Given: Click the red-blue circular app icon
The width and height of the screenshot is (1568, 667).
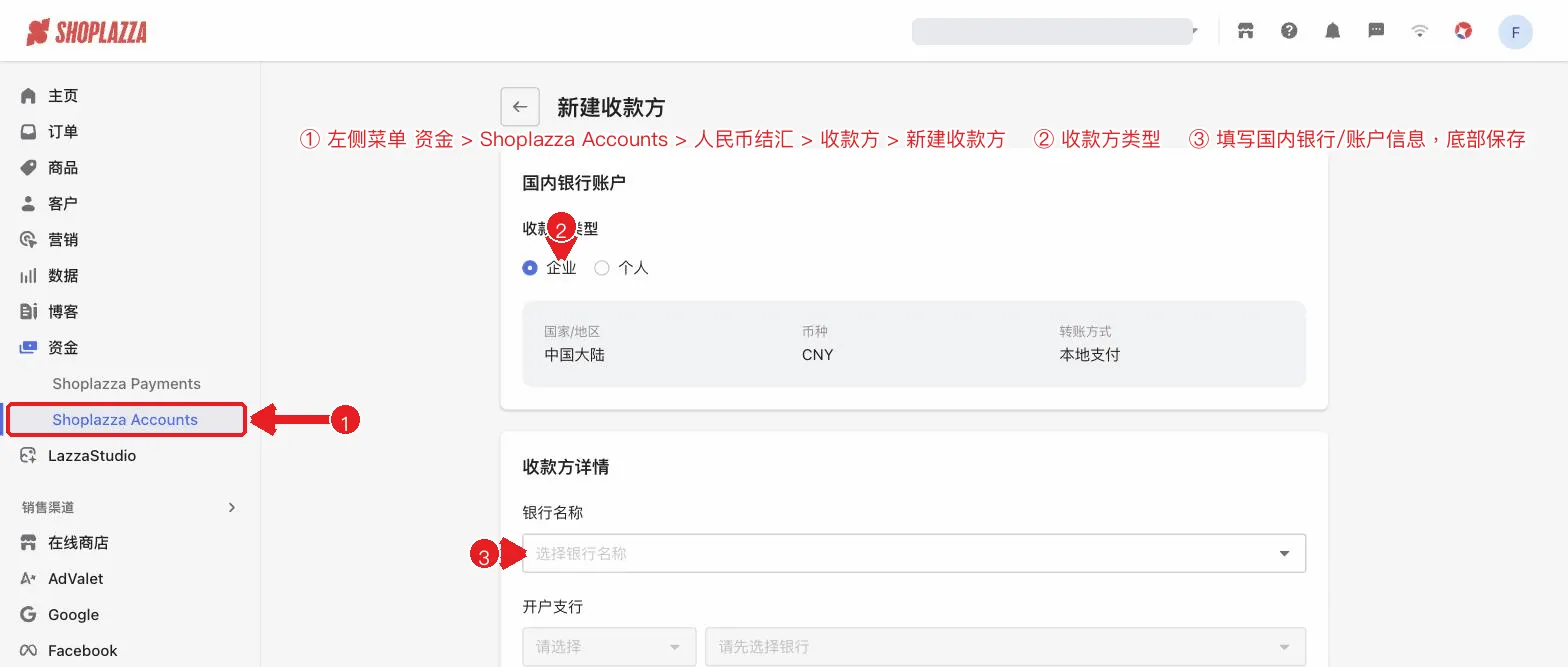Looking at the screenshot, I should click(x=1463, y=31).
